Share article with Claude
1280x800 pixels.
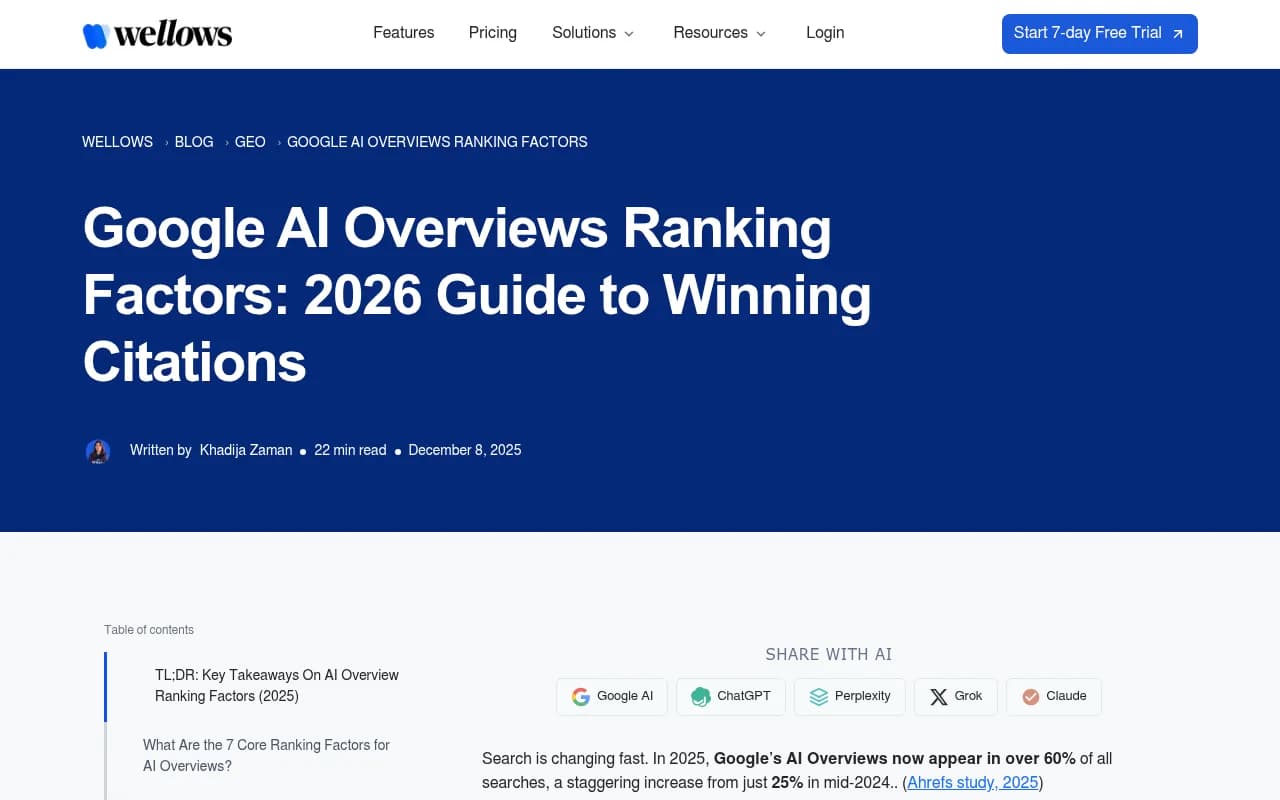(1054, 697)
